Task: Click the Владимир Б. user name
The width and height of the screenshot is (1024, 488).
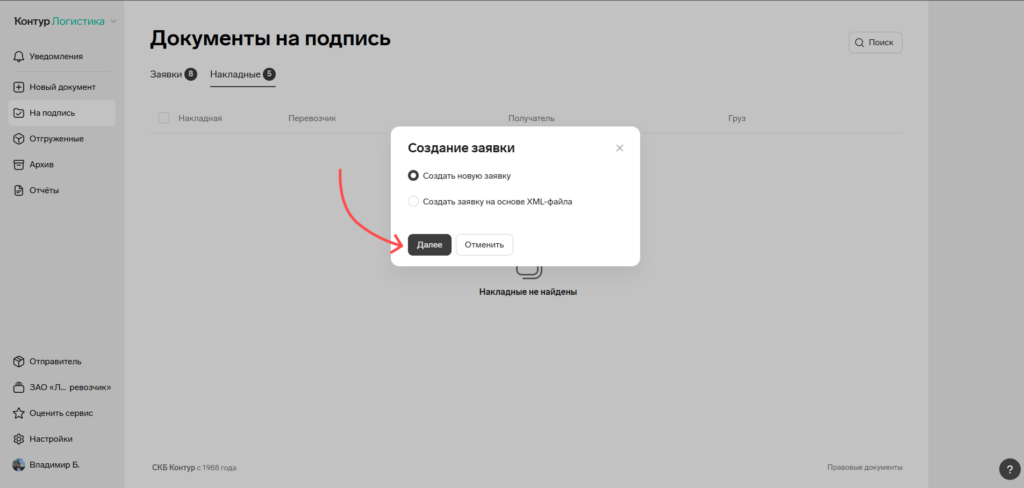Action: pos(54,465)
